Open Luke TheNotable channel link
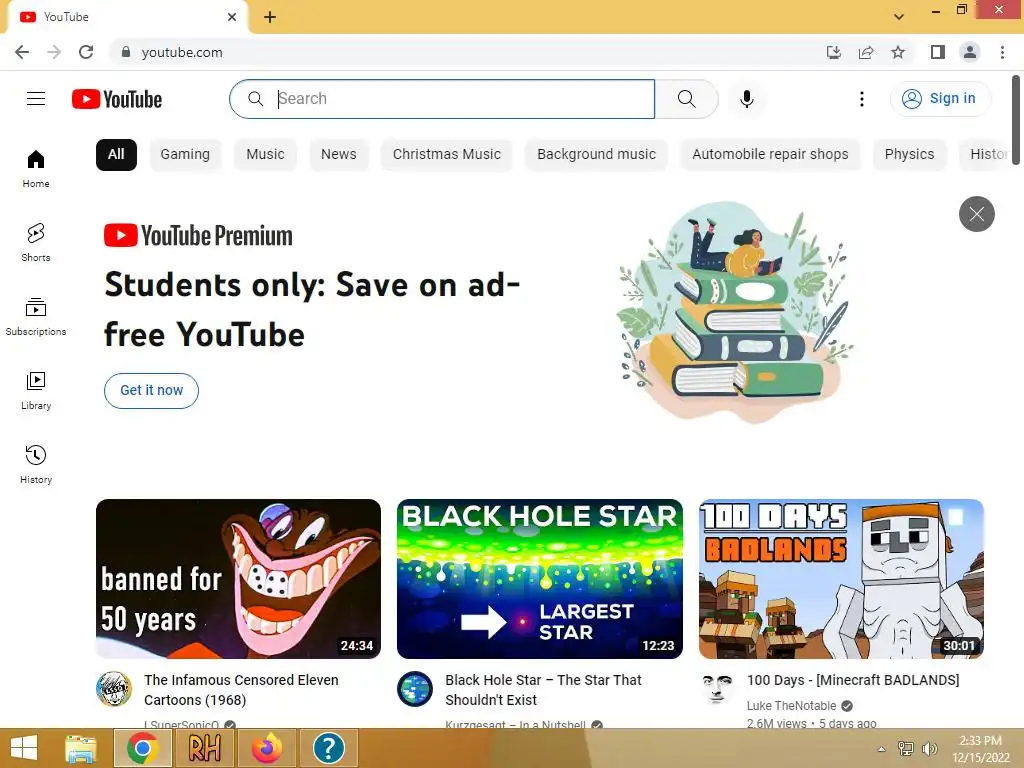The width and height of the screenshot is (1024, 768). click(792, 705)
